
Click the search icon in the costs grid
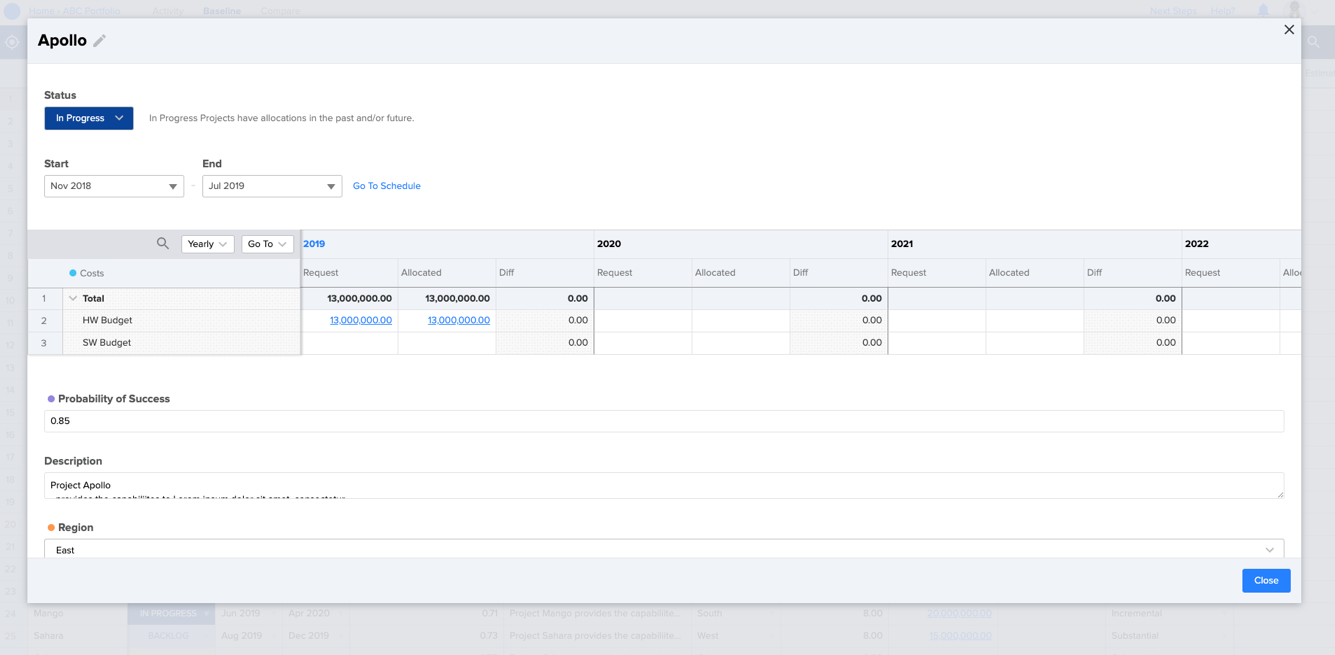(x=163, y=243)
